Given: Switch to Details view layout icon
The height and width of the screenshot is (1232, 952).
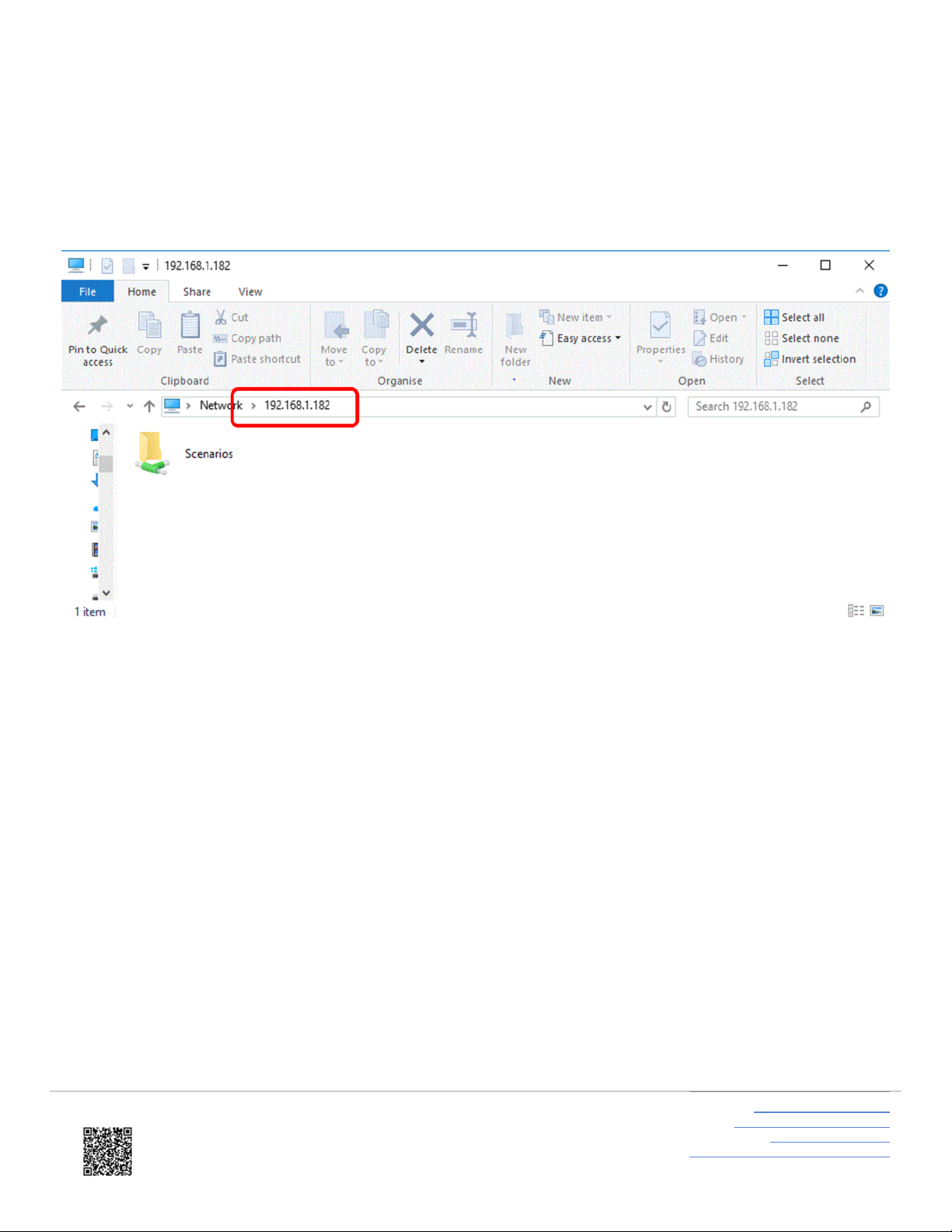Looking at the screenshot, I should [856, 611].
